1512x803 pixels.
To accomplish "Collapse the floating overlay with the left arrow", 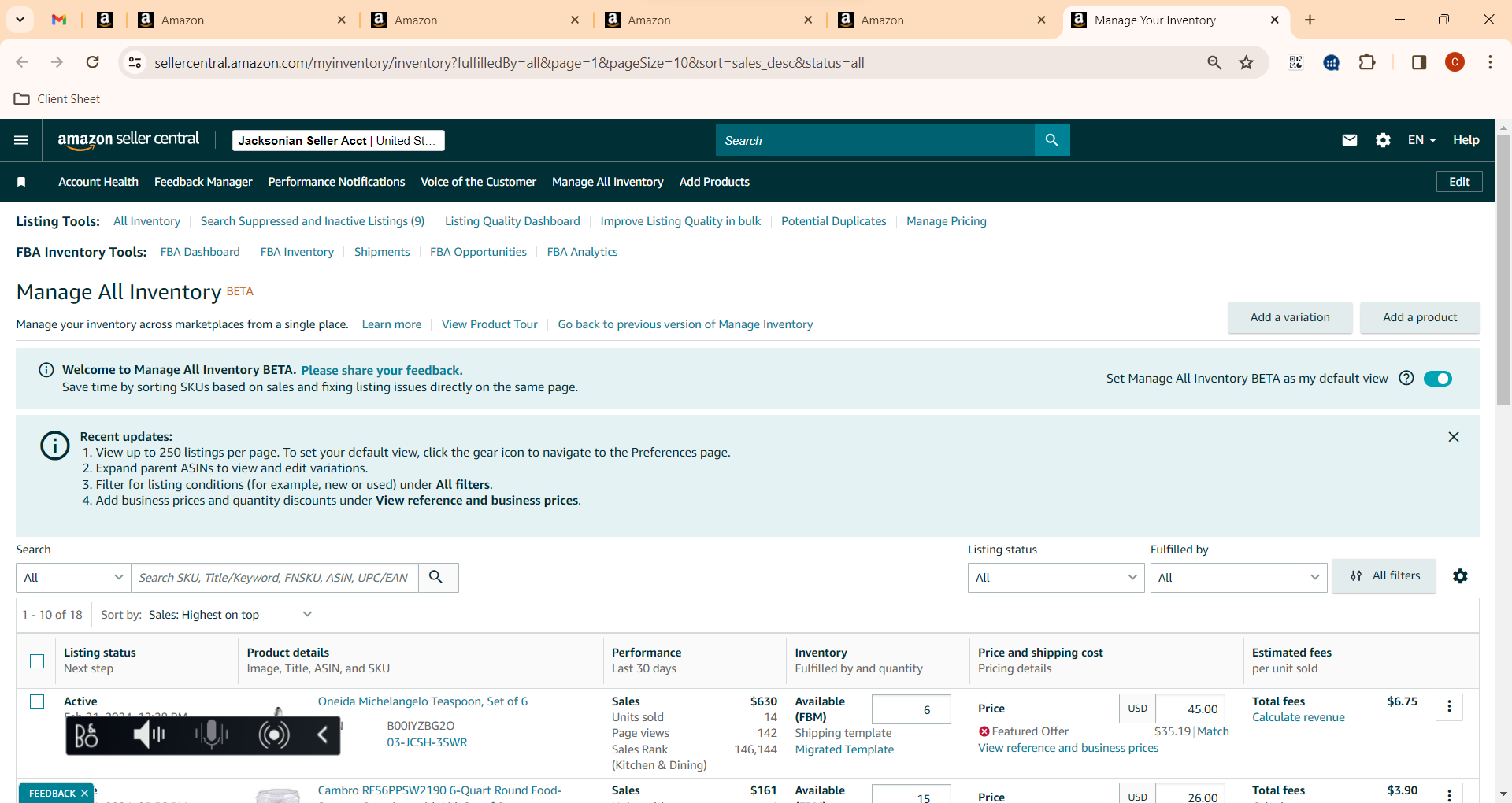I will [x=322, y=735].
